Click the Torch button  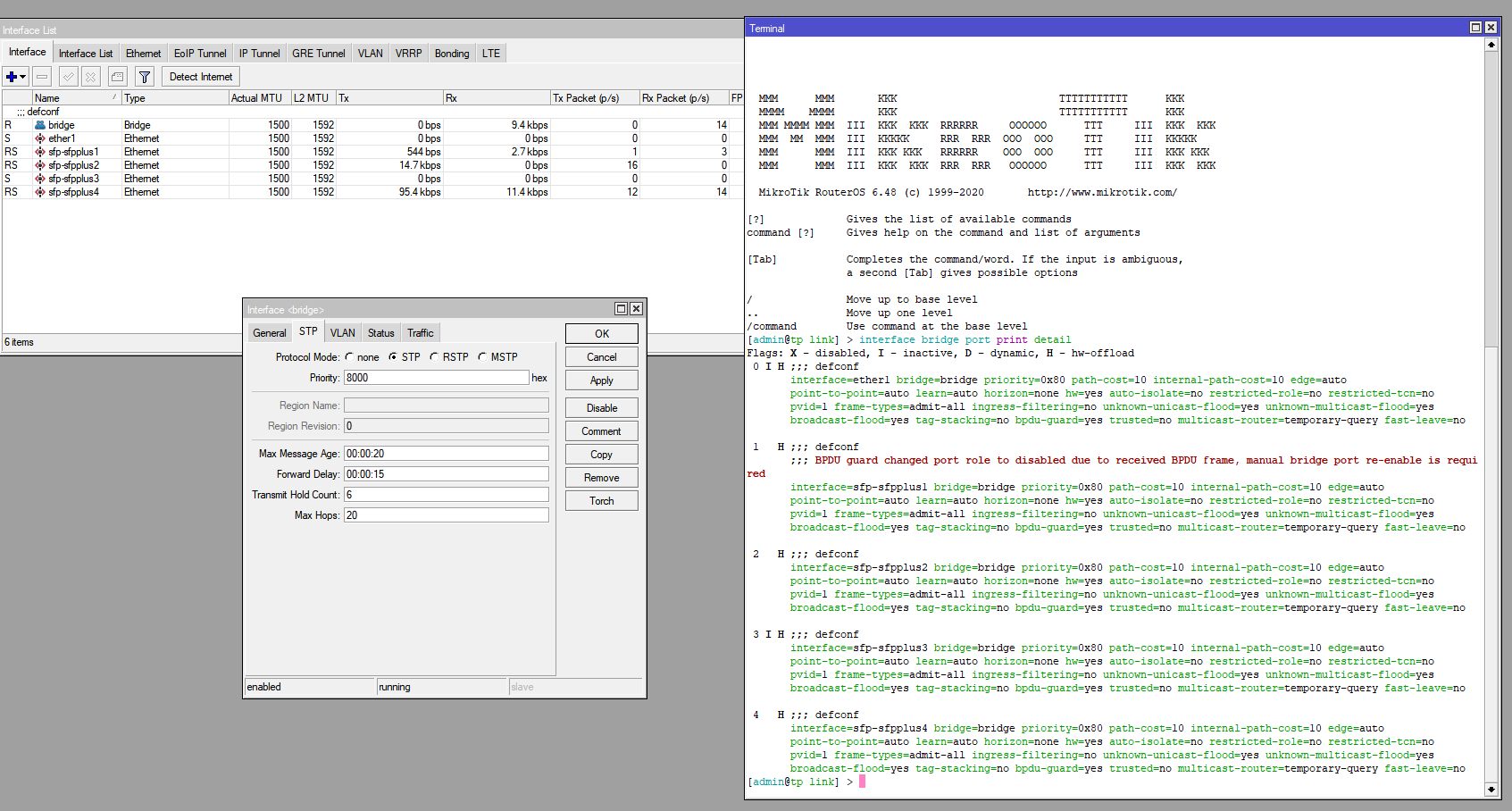point(602,501)
